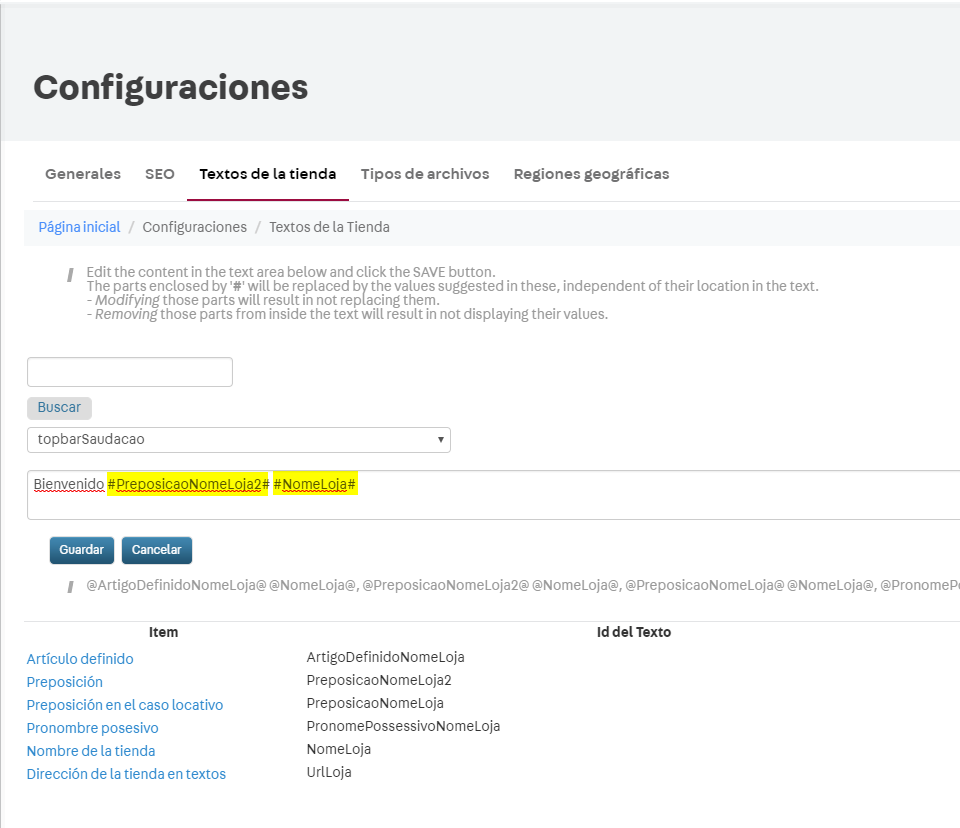
Task: Open the SEO settings tab
Action: [159, 173]
